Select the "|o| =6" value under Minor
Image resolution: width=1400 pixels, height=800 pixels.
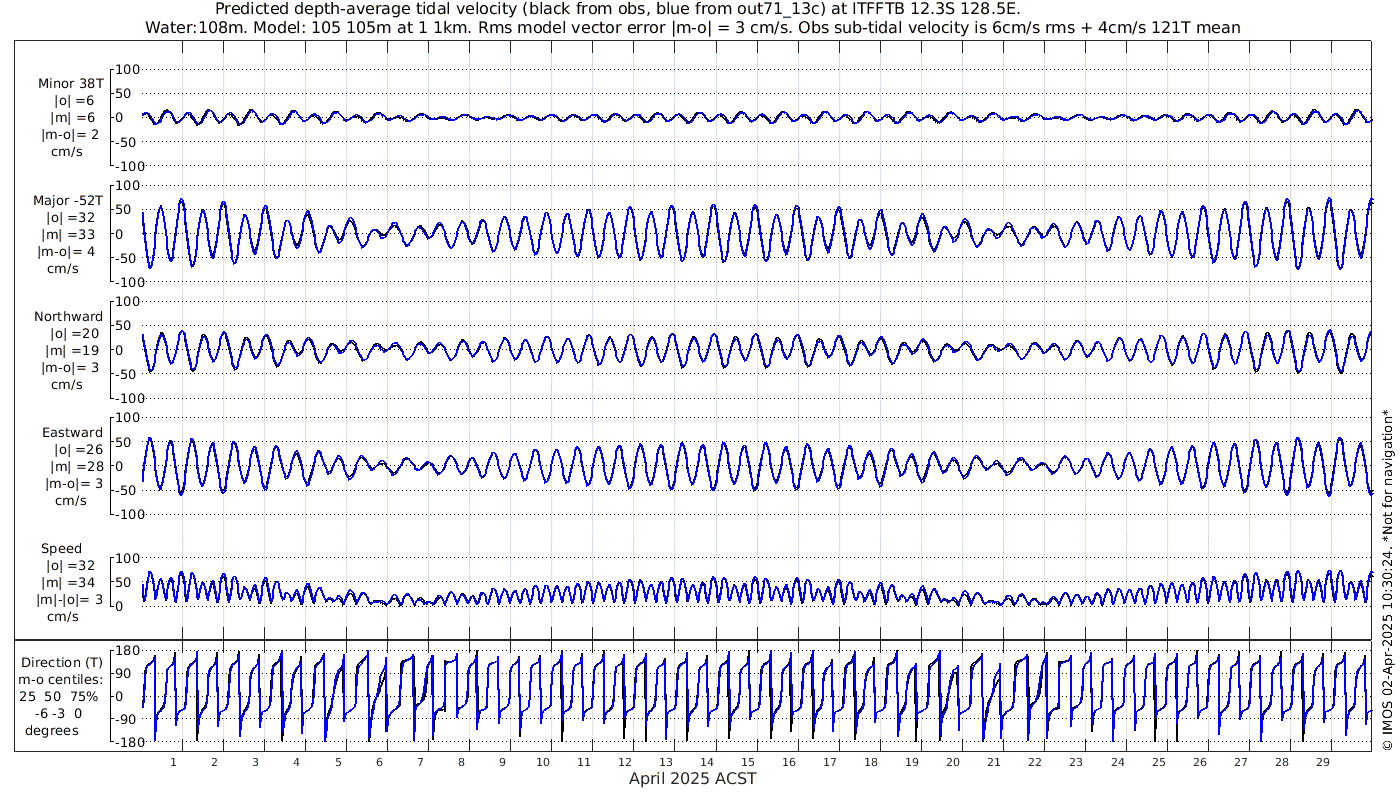[74, 101]
